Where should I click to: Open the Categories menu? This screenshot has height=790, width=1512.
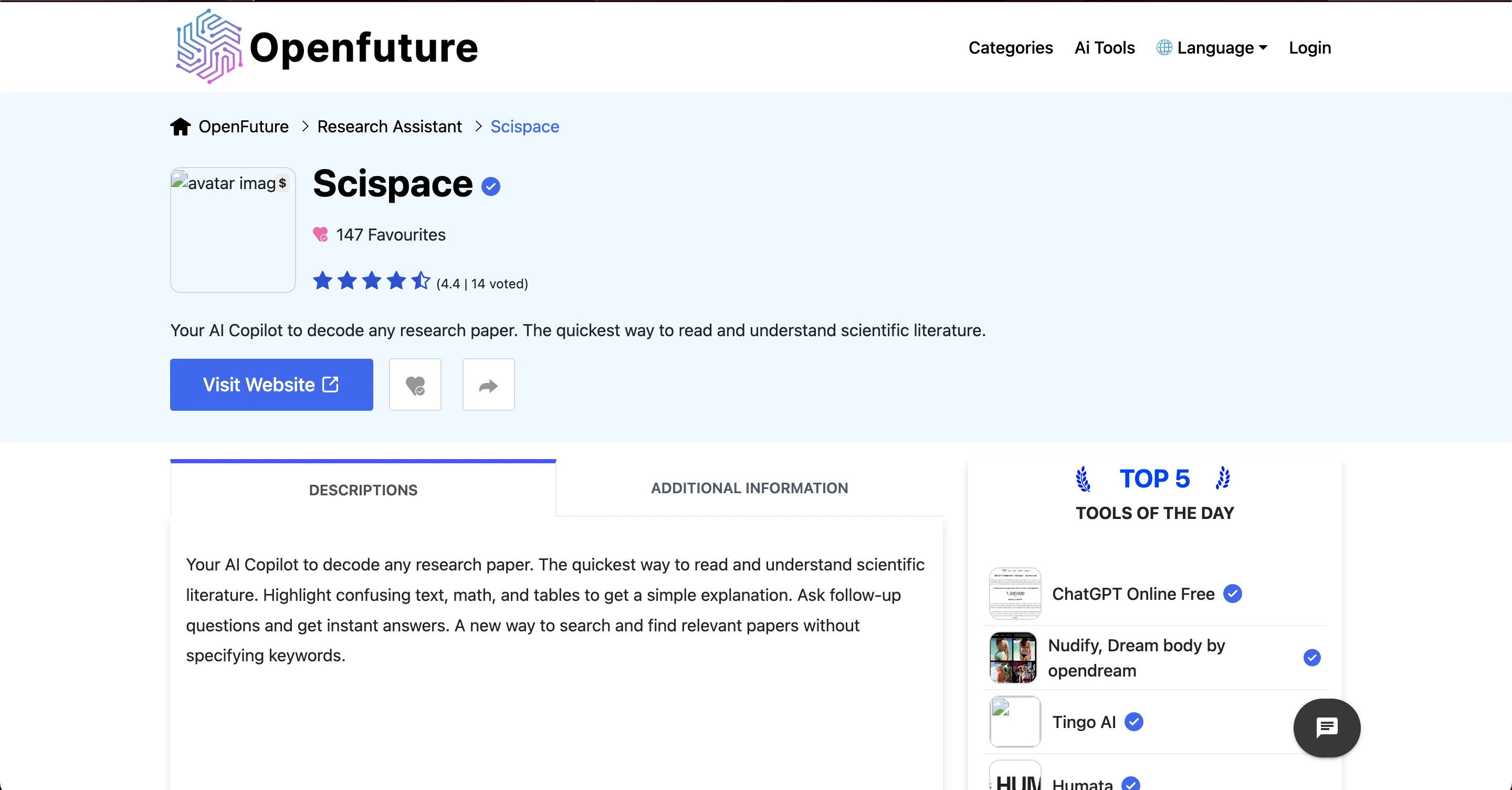click(x=1010, y=48)
